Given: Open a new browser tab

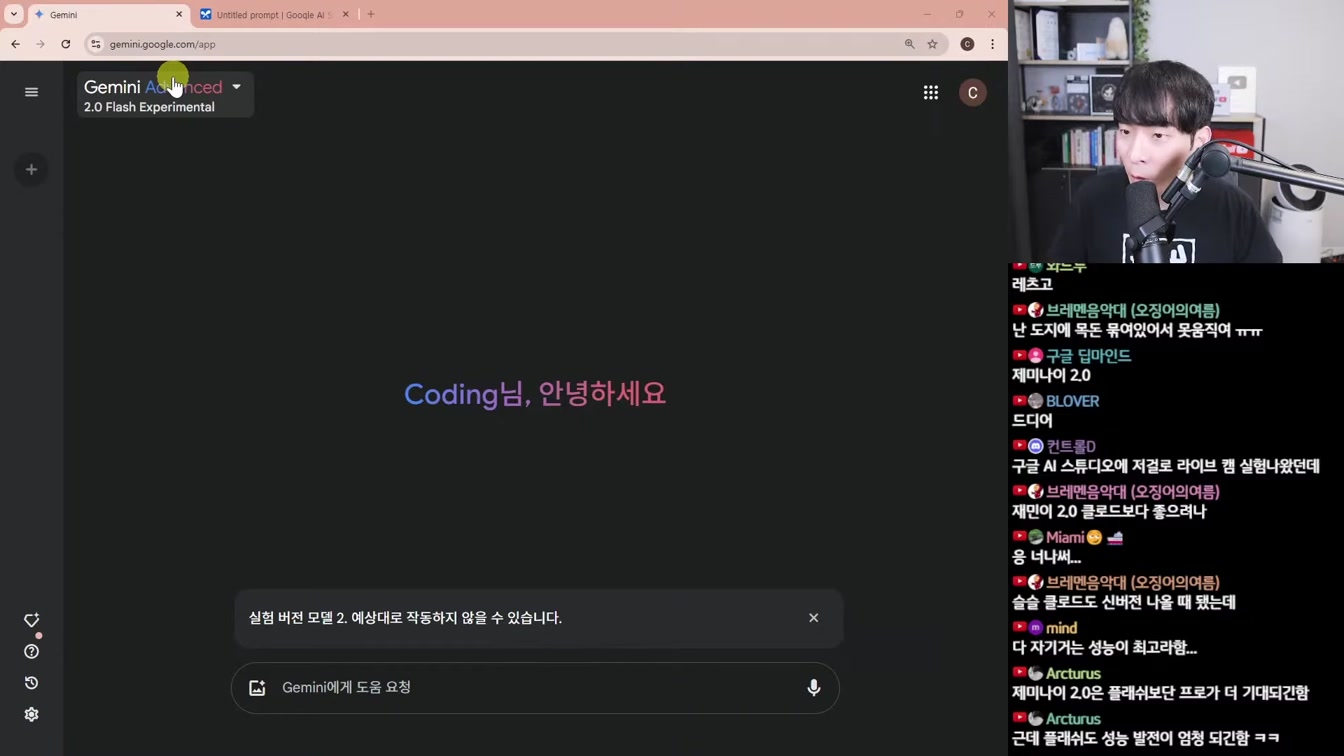Looking at the screenshot, I should [371, 15].
